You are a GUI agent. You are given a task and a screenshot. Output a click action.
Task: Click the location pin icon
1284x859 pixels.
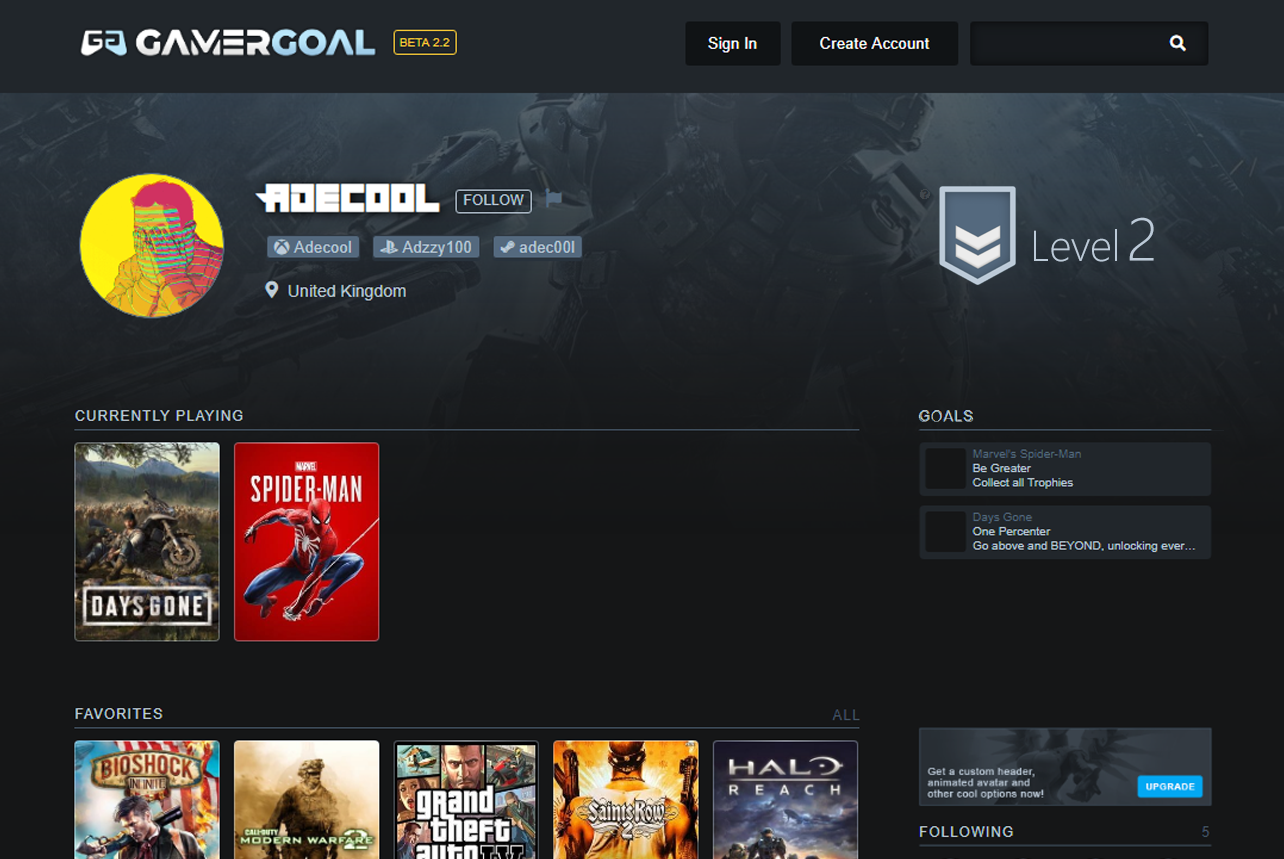tap(271, 290)
